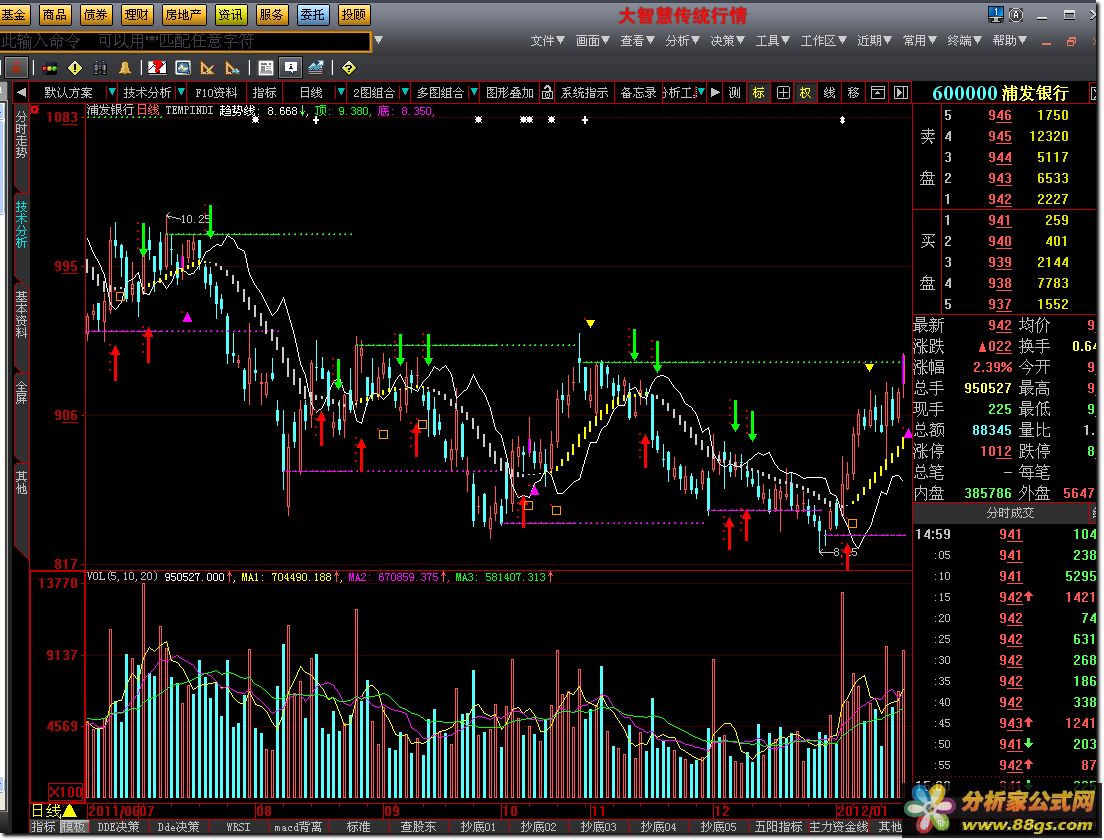Viewport: 1104px width, 840px height.
Task: Open the 工具 menu
Action: tap(772, 41)
